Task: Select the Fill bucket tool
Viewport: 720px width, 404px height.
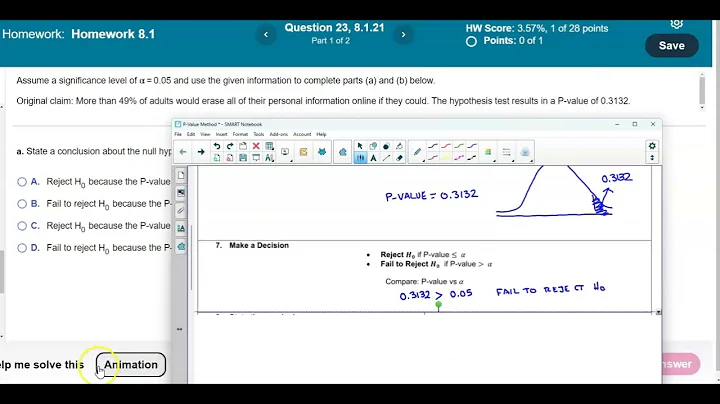Action: (x=399, y=146)
